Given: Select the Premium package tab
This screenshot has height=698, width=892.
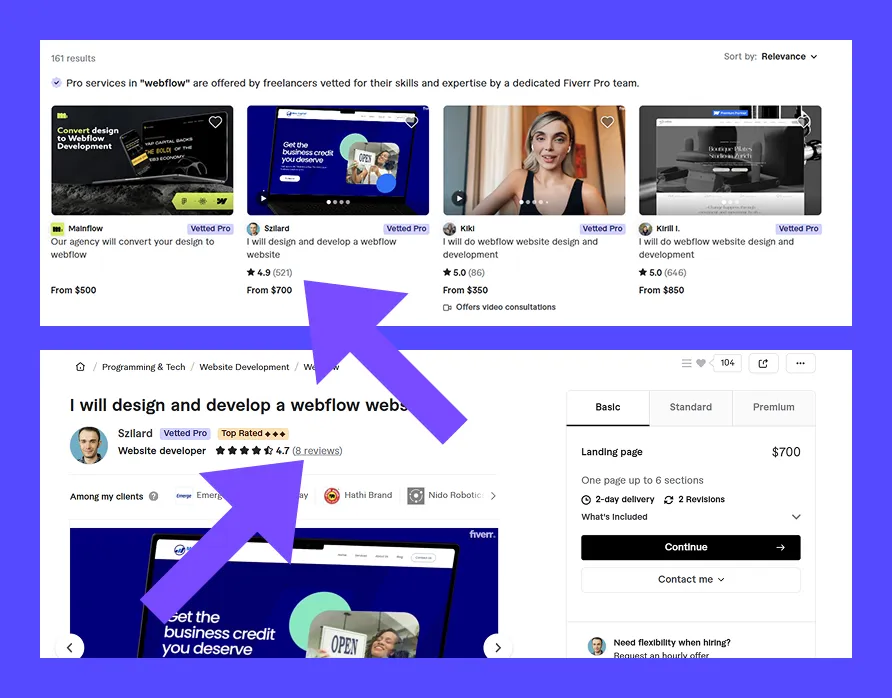Looking at the screenshot, I should pos(774,407).
